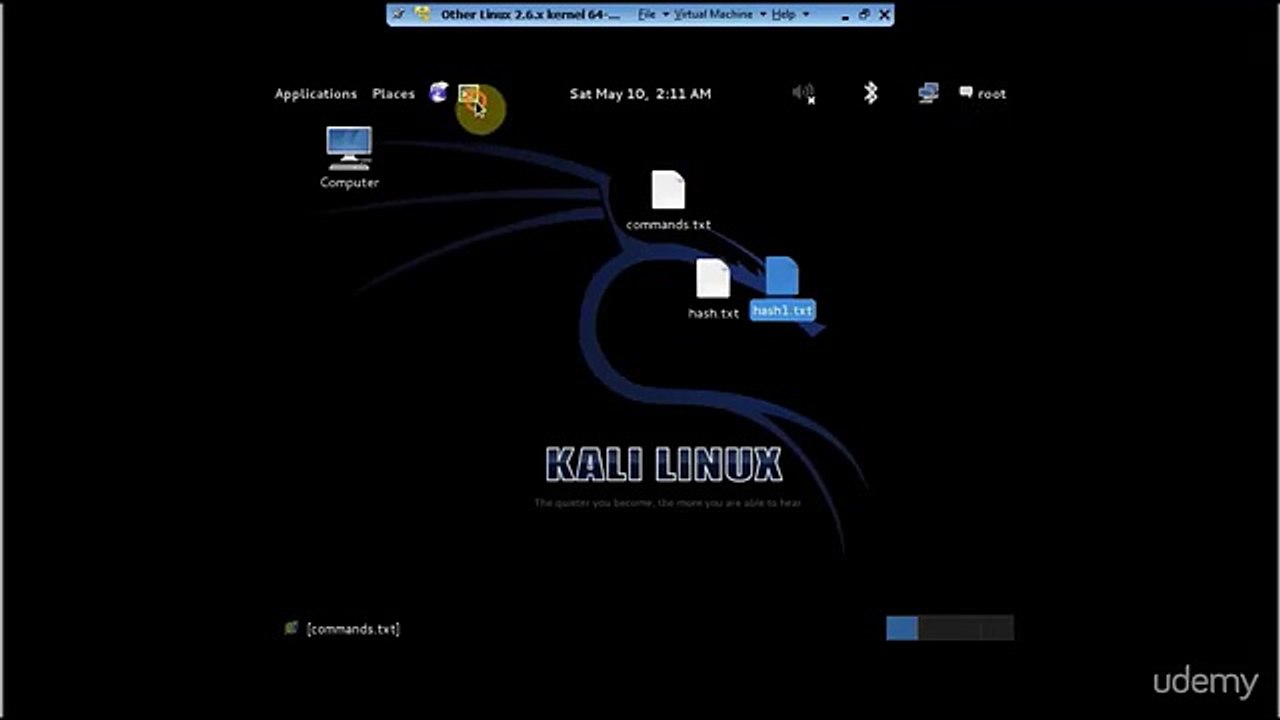The width and height of the screenshot is (1280, 720).
Task: Switch to the second workspace in switcher
Action: pyautogui.click(x=934, y=627)
